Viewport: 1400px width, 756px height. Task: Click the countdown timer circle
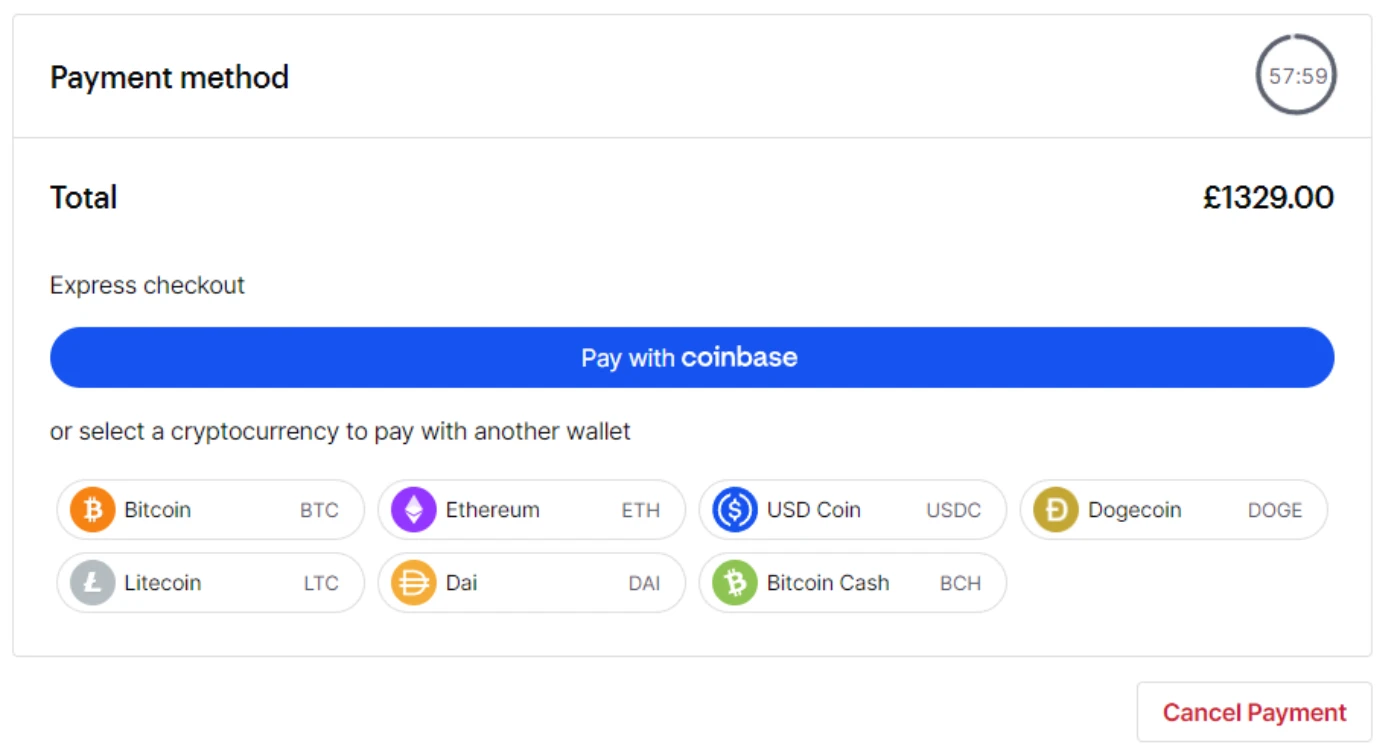pyautogui.click(x=1297, y=75)
